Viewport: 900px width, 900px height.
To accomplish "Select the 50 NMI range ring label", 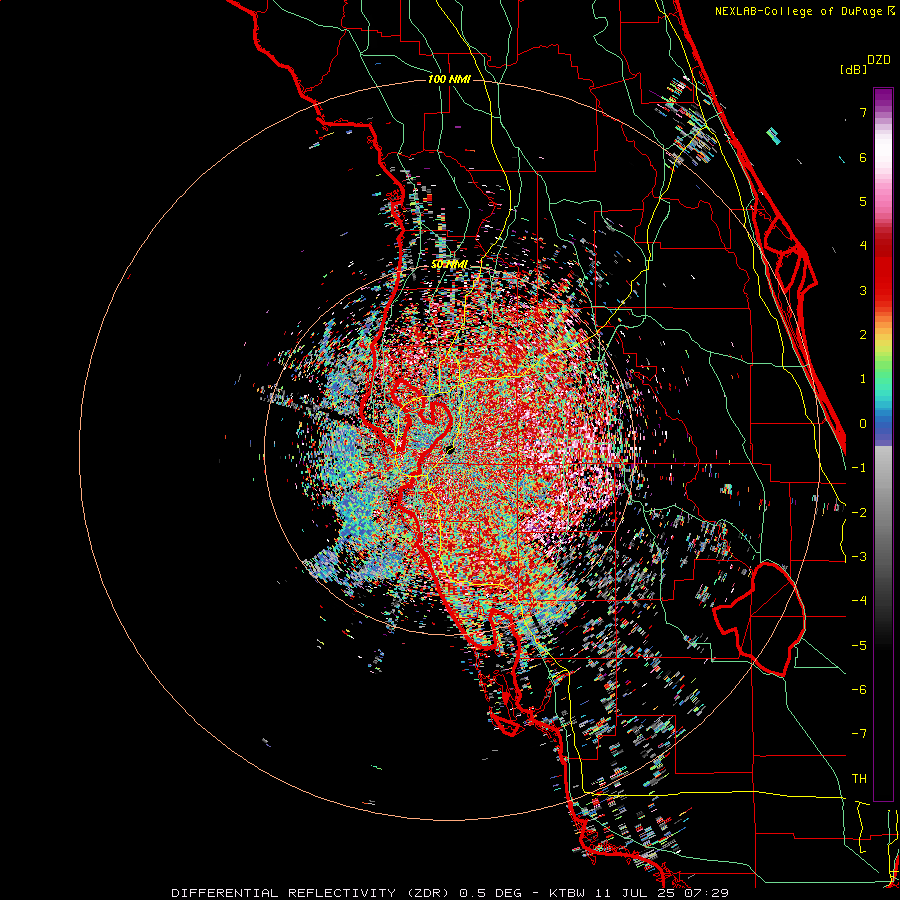I will click(x=449, y=264).
